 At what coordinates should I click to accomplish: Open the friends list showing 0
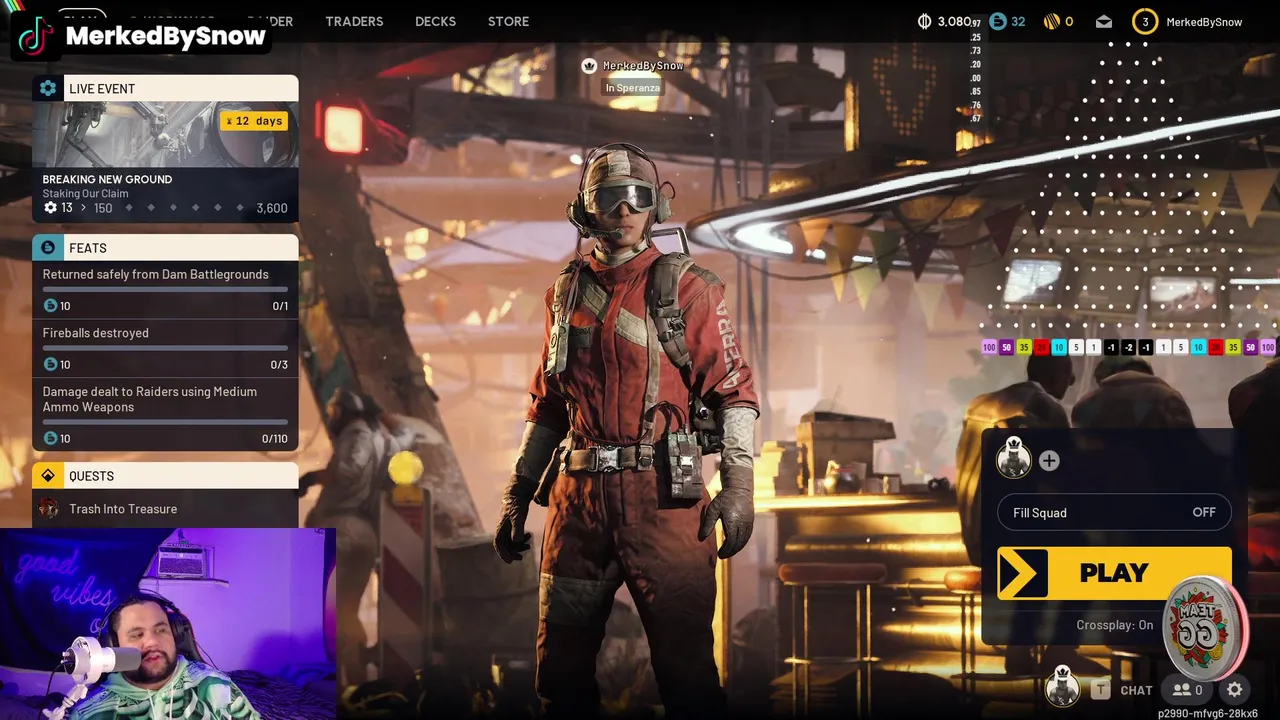point(1188,690)
